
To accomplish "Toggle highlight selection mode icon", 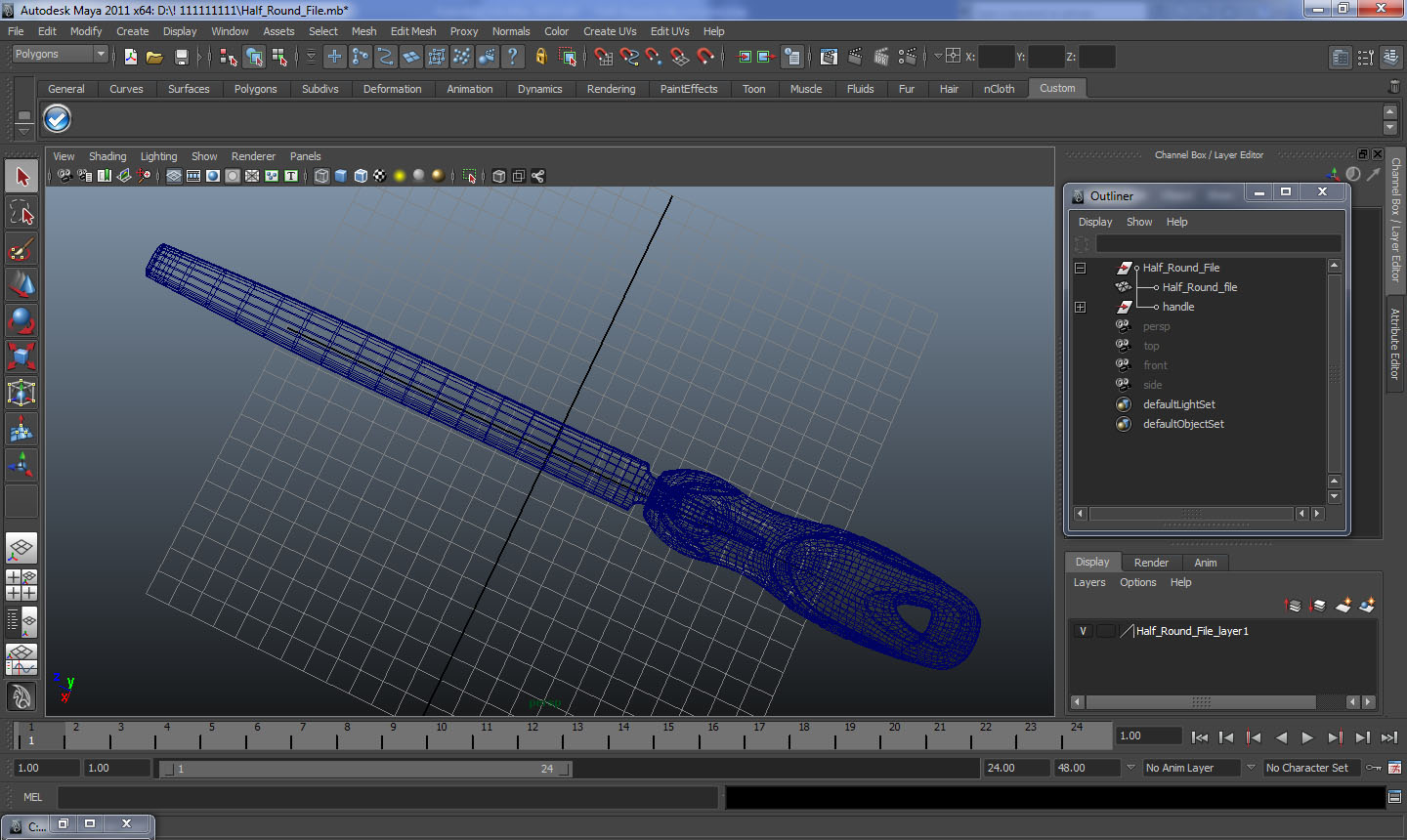I will 568,57.
